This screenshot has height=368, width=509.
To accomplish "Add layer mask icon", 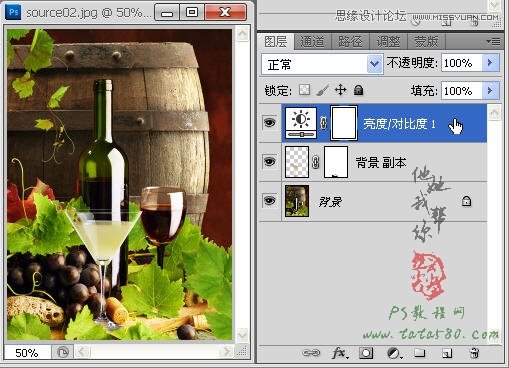I will [x=366, y=353].
